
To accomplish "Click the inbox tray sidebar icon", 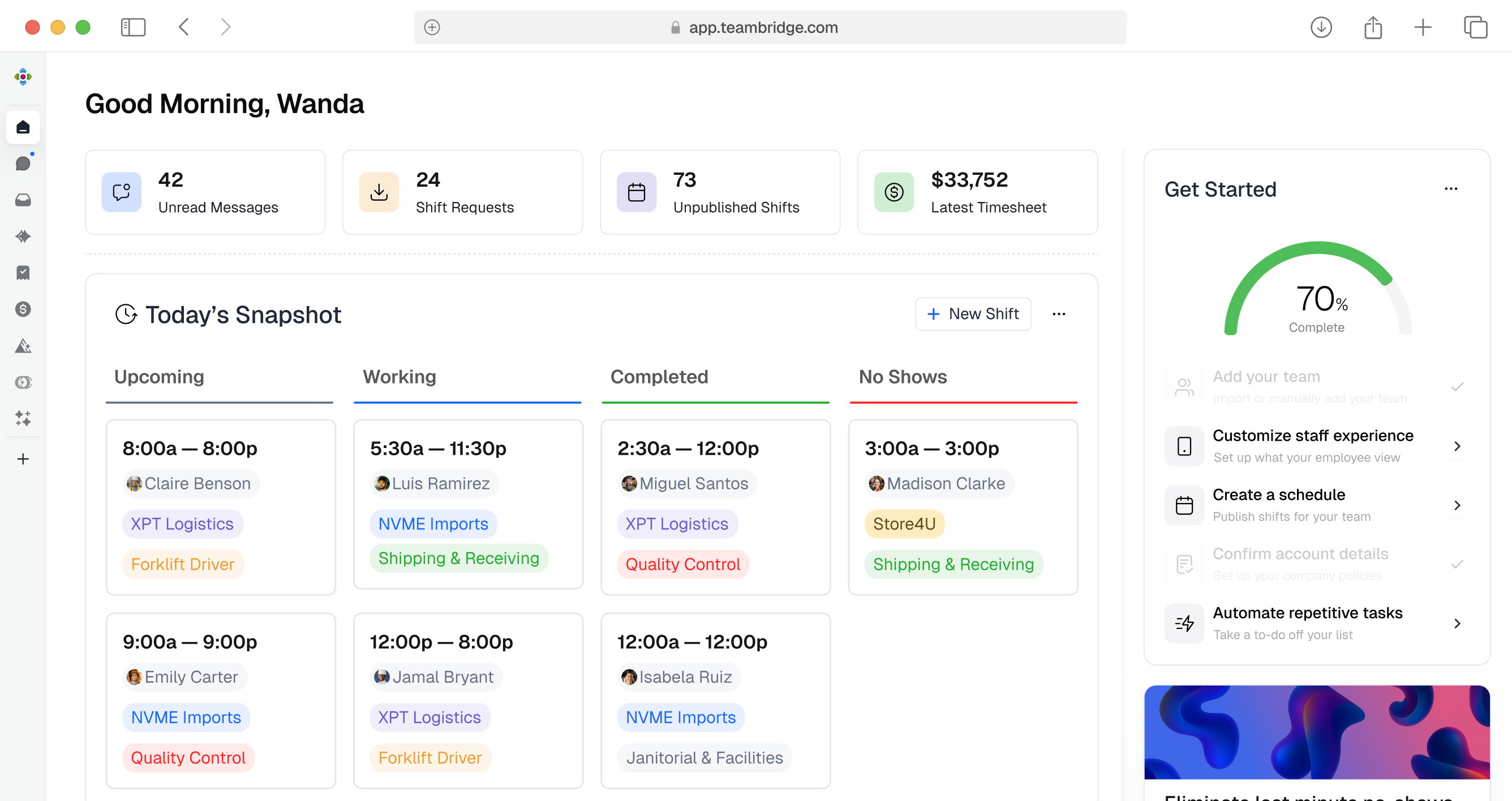I will (23, 200).
